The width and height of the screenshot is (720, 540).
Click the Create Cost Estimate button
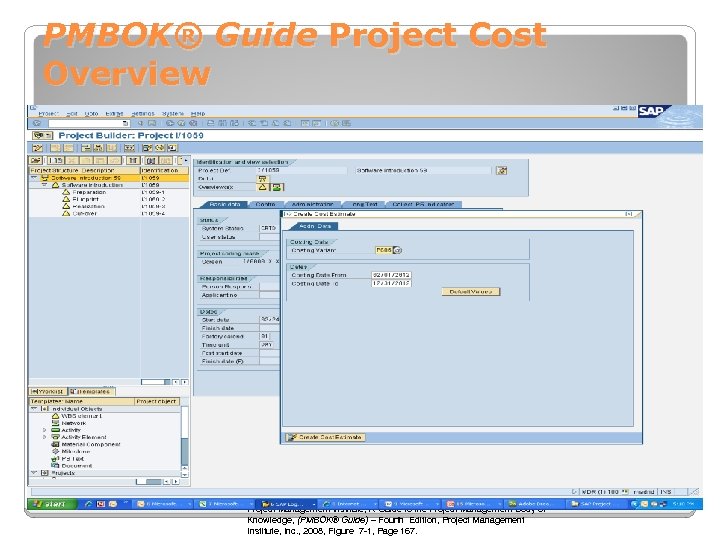click(x=325, y=437)
